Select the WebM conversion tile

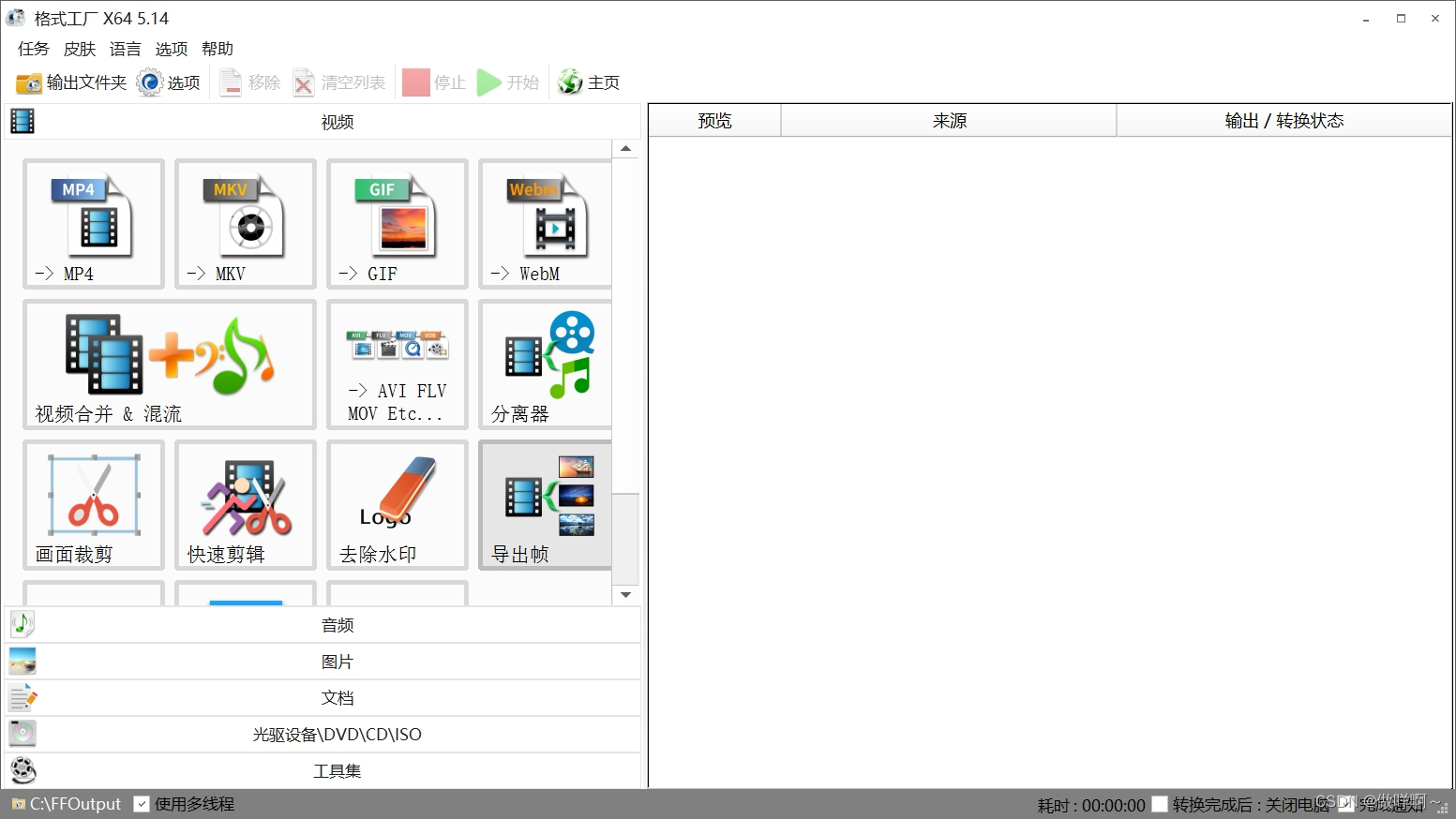[546, 224]
